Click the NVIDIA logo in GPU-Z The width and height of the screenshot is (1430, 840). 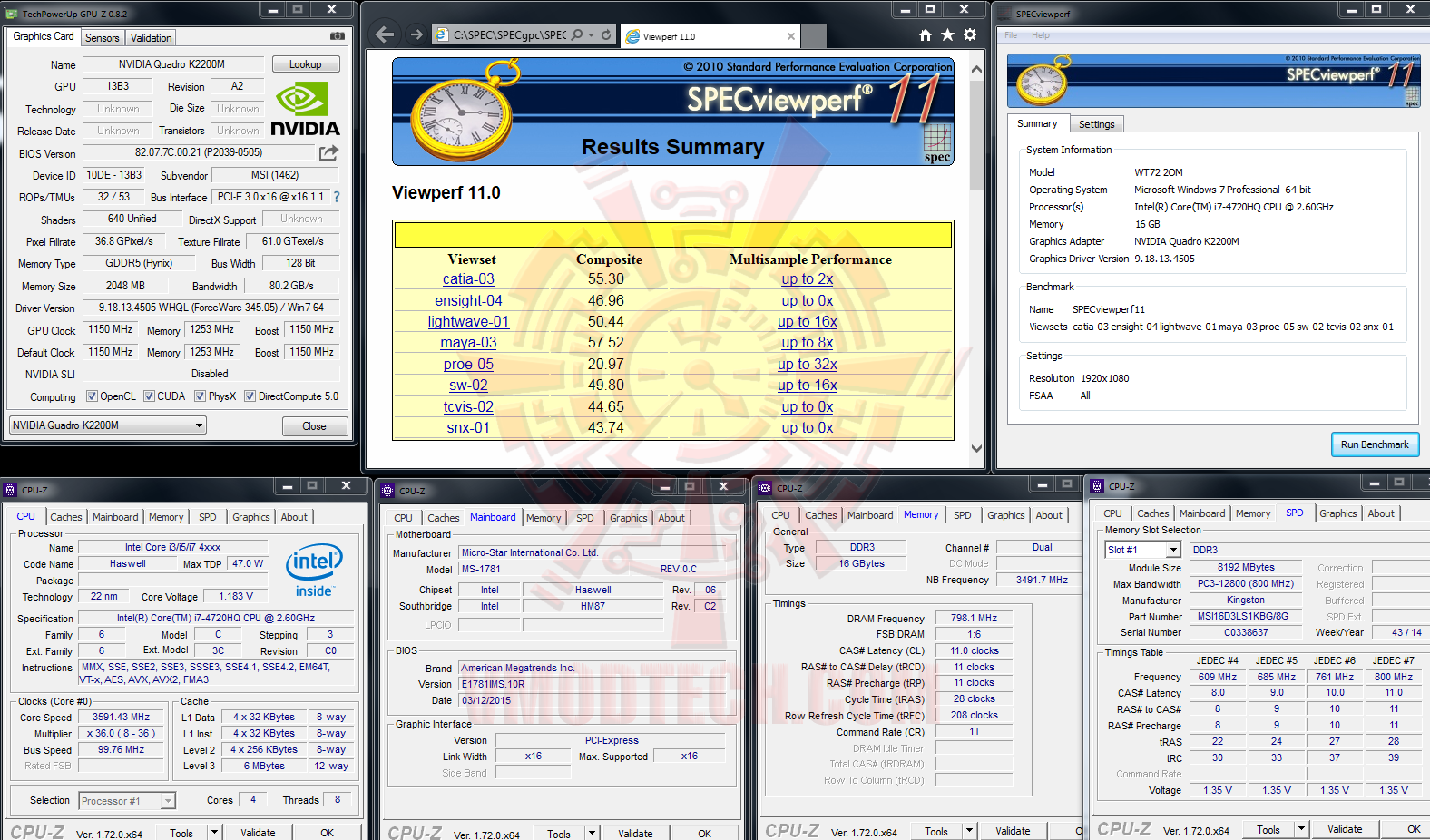(x=306, y=110)
